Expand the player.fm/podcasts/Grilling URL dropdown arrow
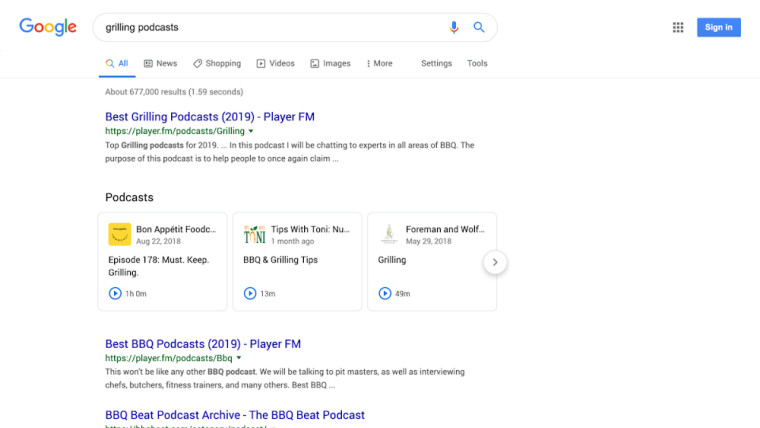 point(251,131)
